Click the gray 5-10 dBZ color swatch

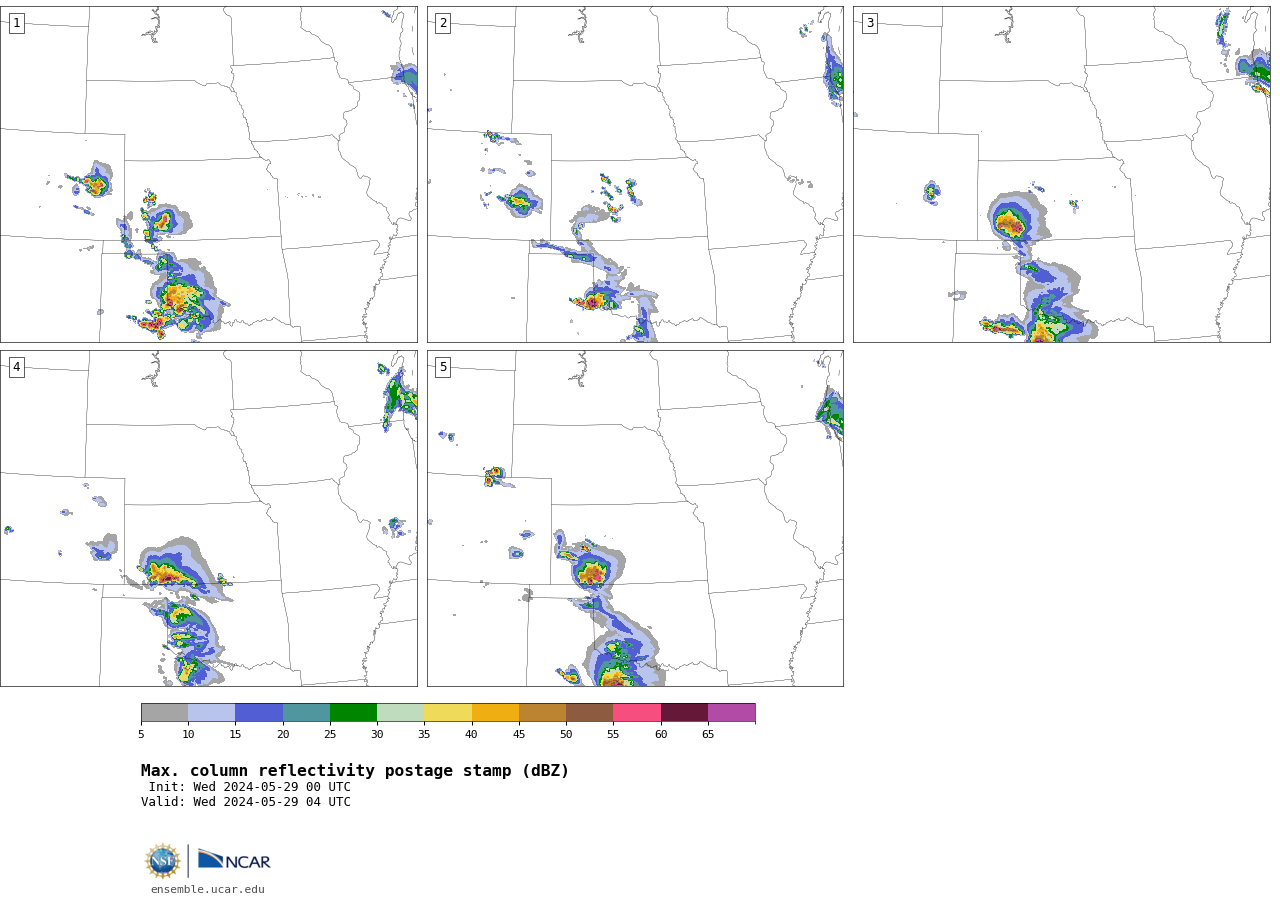pos(164,713)
